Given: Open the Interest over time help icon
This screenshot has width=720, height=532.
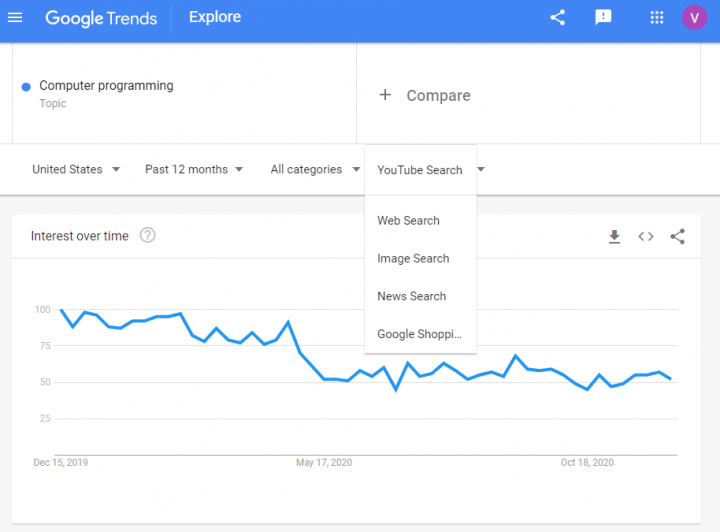Looking at the screenshot, I should [147, 235].
